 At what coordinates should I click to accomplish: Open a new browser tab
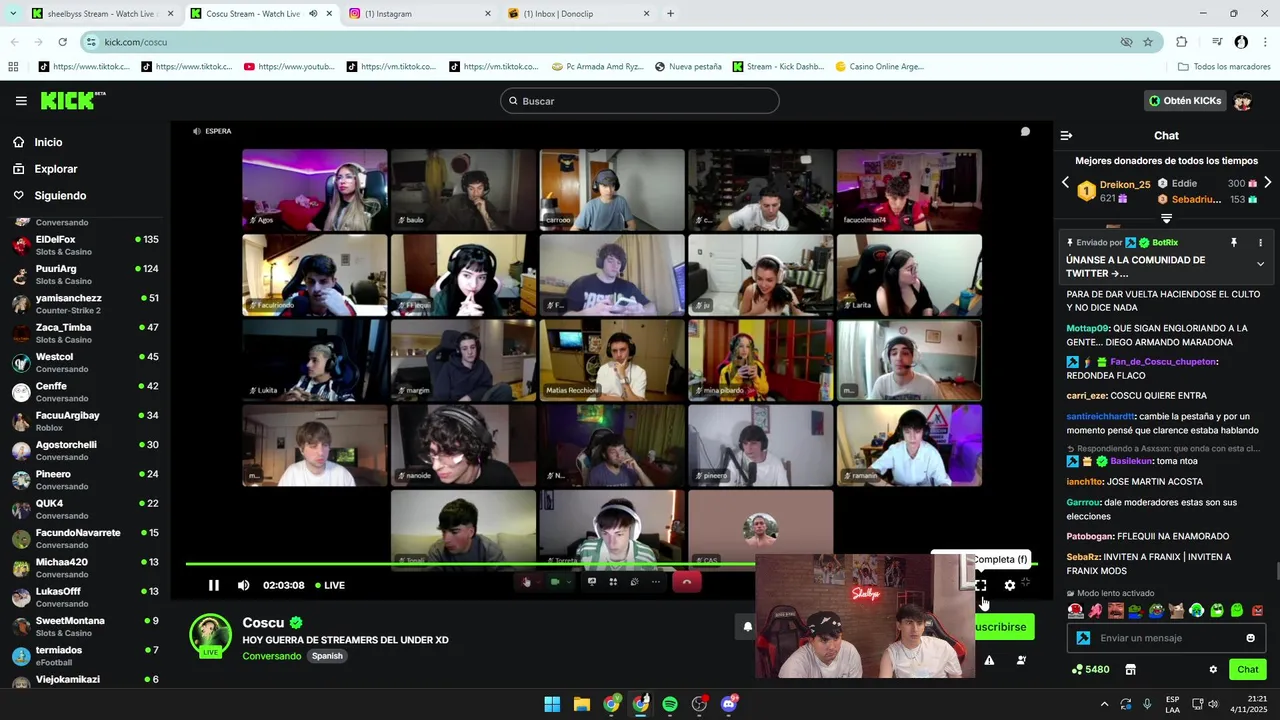point(670,14)
